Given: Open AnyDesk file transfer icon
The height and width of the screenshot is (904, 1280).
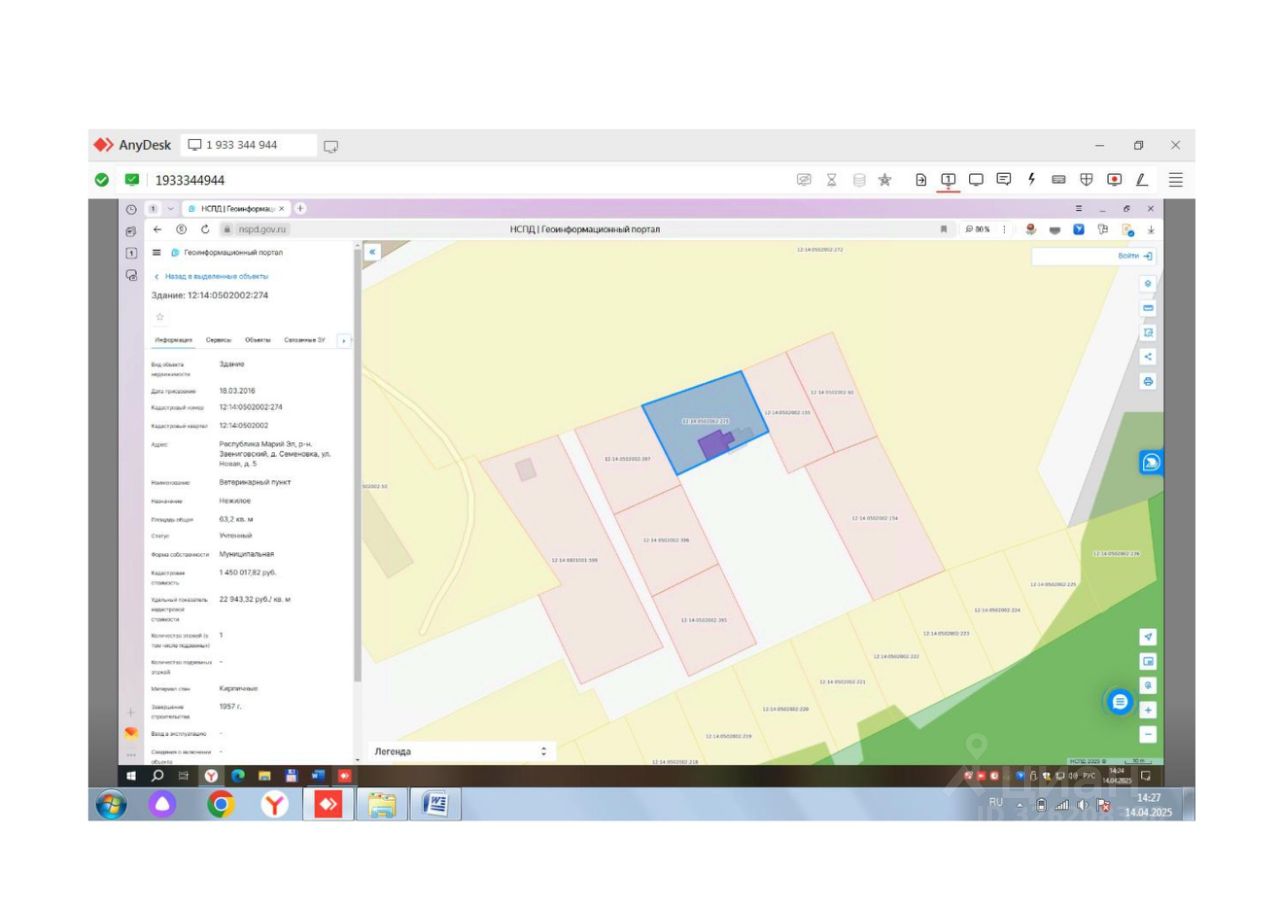Looking at the screenshot, I should [x=921, y=180].
